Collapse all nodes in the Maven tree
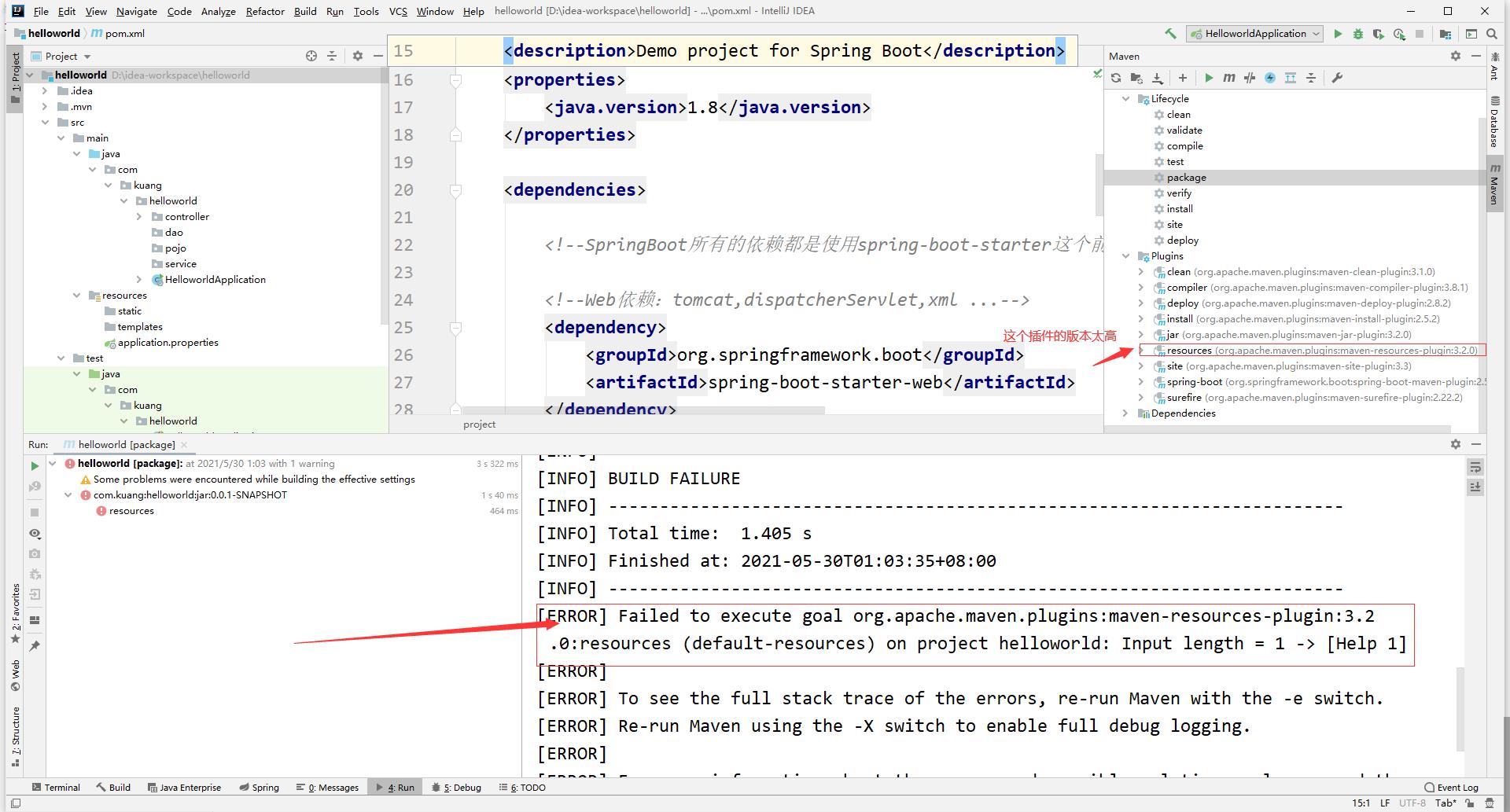This screenshot has height=812, width=1510. tap(1311, 78)
